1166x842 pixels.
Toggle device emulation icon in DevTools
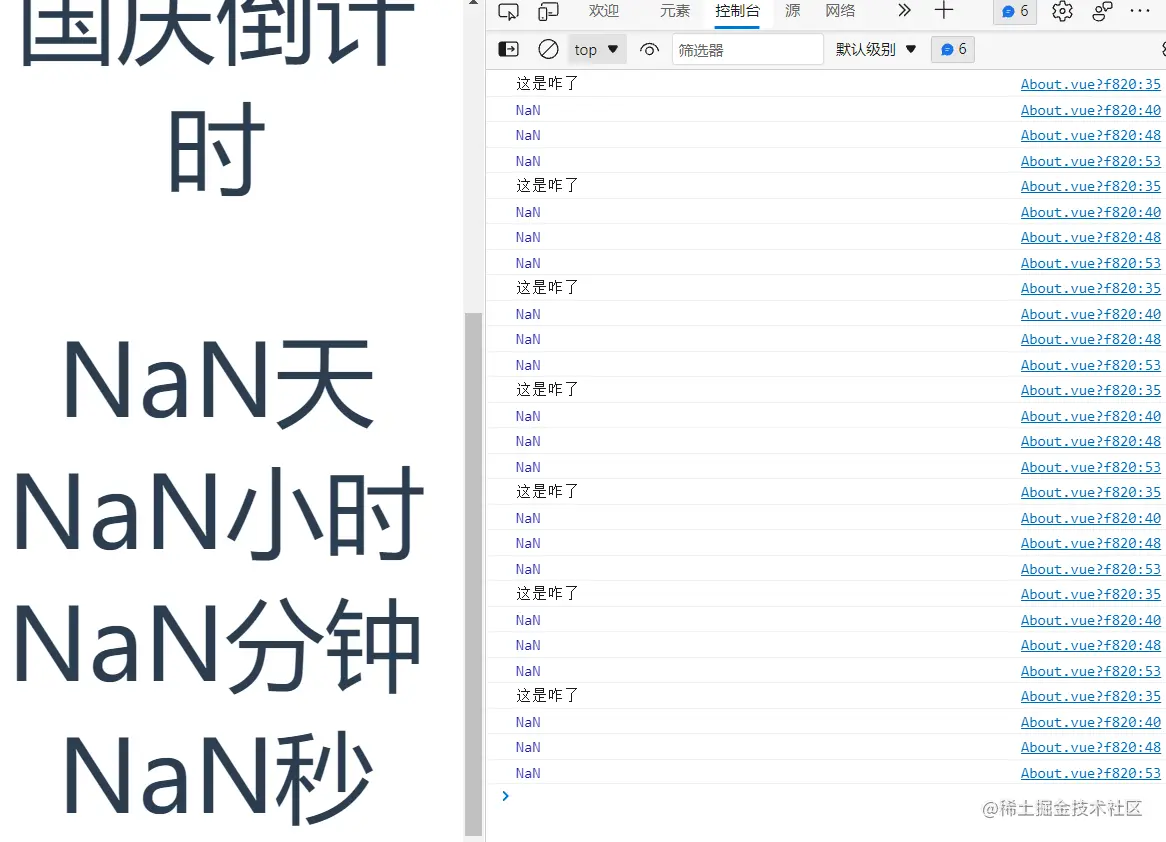pos(549,11)
